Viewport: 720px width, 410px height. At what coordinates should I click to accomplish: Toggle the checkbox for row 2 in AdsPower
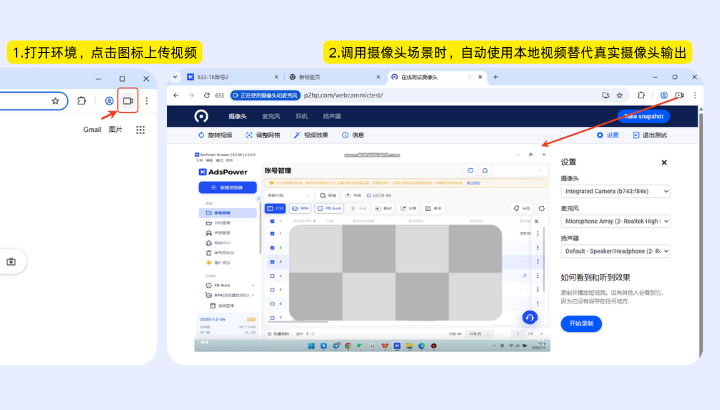pyautogui.click(x=272, y=247)
